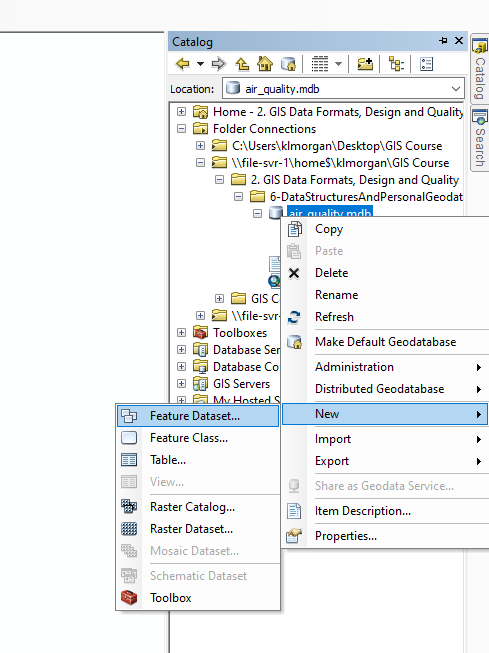Open the Import submenu
489x653 pixels.
pyautogui.click(x=385, y=439)
